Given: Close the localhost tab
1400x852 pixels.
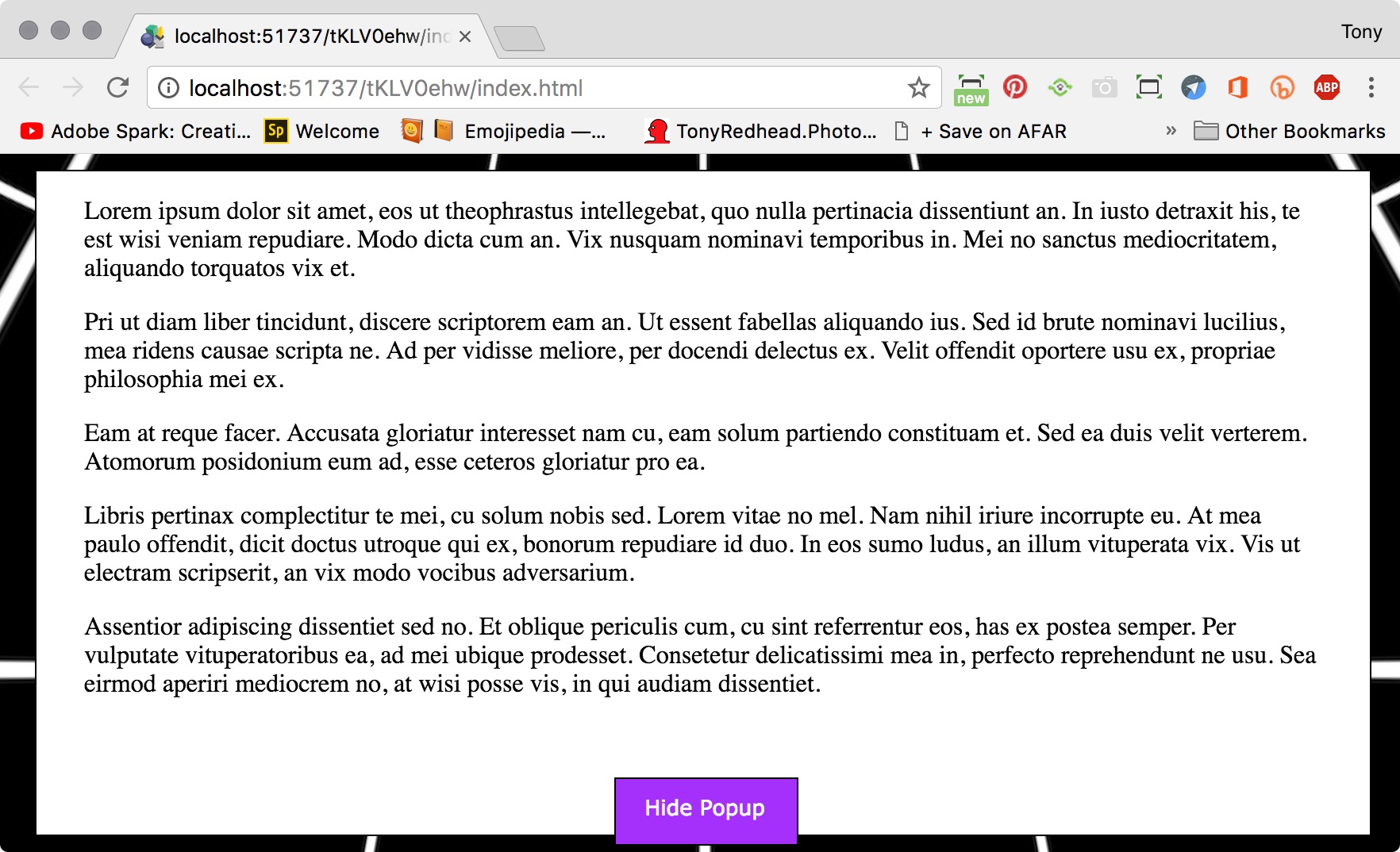Looking at the screenshot, I should (x=465, y=36).
